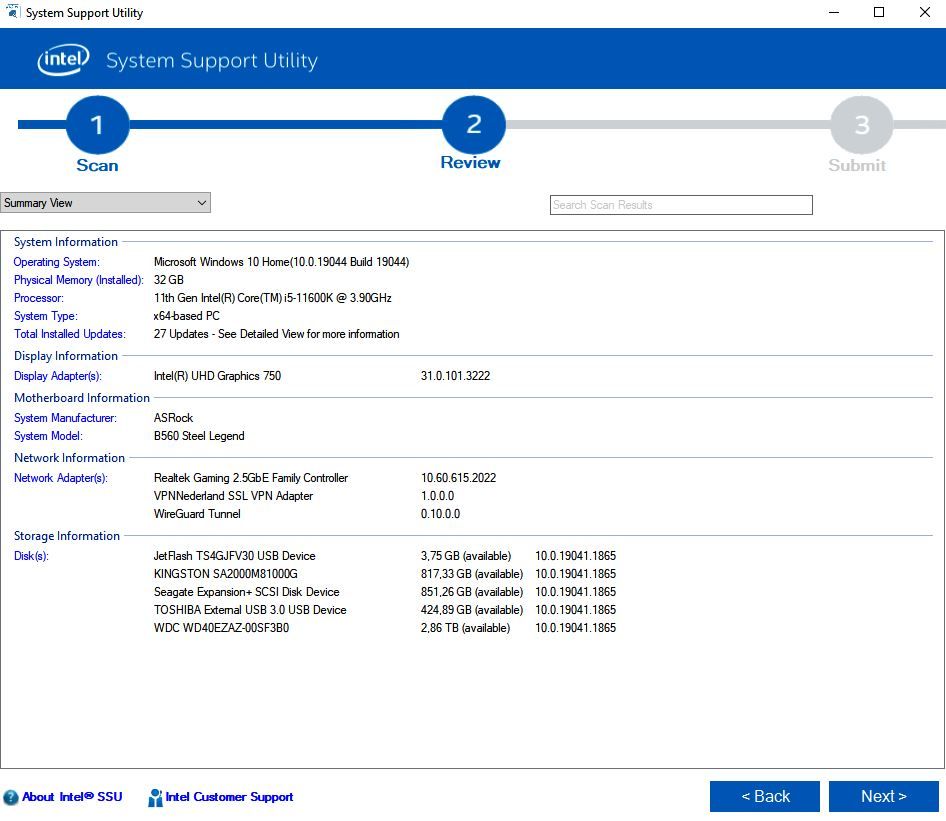Click 27 Updates detailed view text
This screenshot has width=946, height=821.
coord(276,334)
